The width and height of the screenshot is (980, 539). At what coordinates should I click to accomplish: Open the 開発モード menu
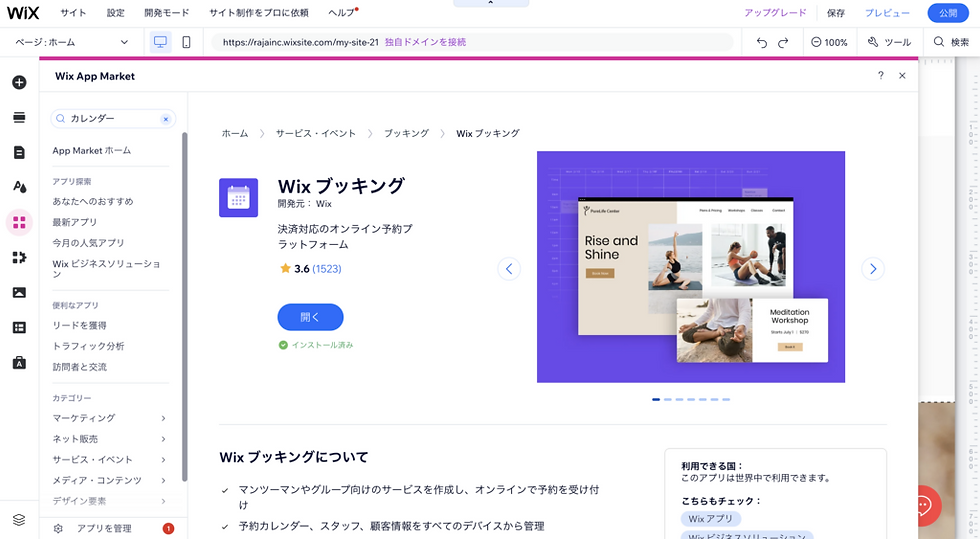tap(167, 13)
